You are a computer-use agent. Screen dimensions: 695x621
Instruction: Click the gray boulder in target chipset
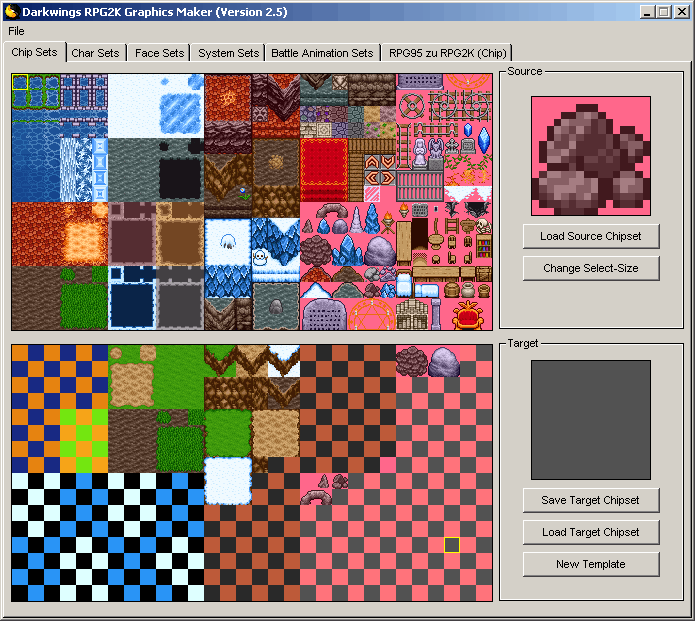pos(444,363)
